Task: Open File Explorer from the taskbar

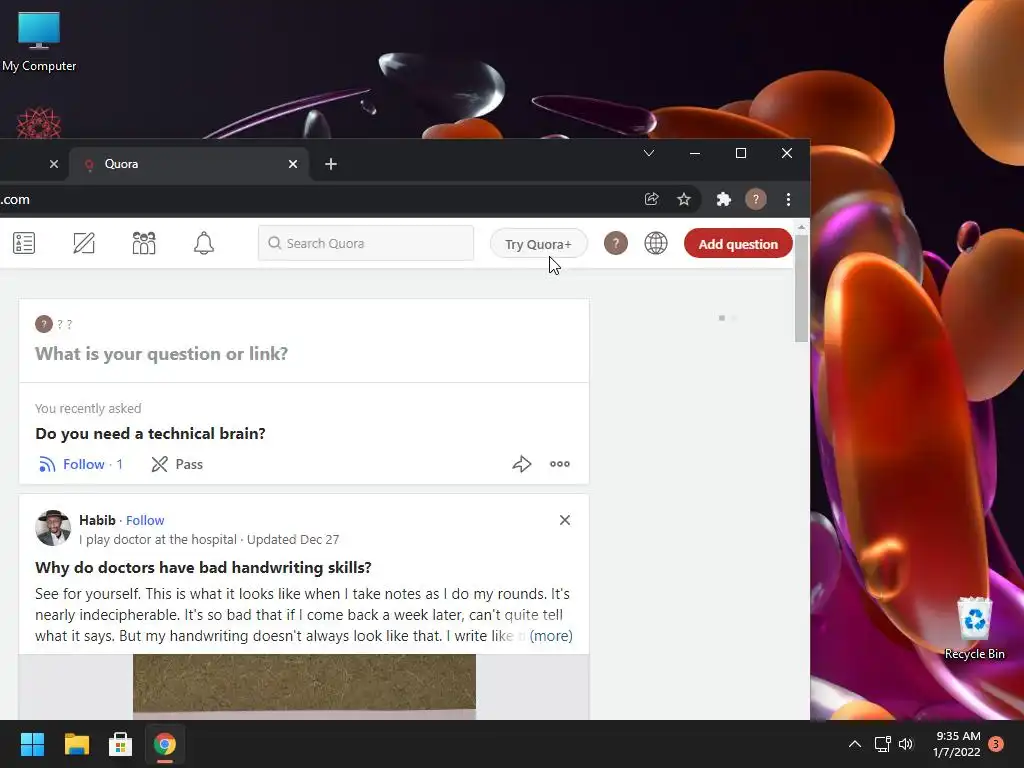Action: (x=76, y=744)
